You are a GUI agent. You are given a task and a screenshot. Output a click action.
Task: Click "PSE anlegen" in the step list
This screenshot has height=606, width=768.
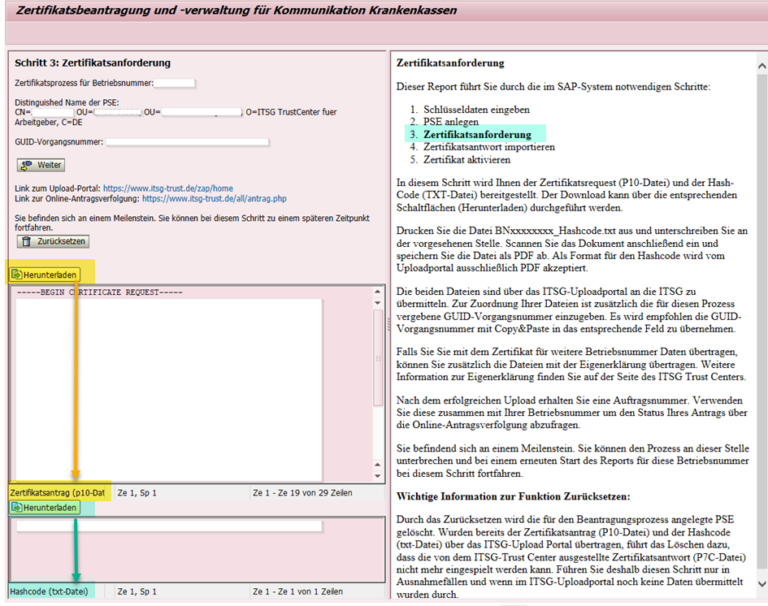pyautogui.click(x=451, y=121)
